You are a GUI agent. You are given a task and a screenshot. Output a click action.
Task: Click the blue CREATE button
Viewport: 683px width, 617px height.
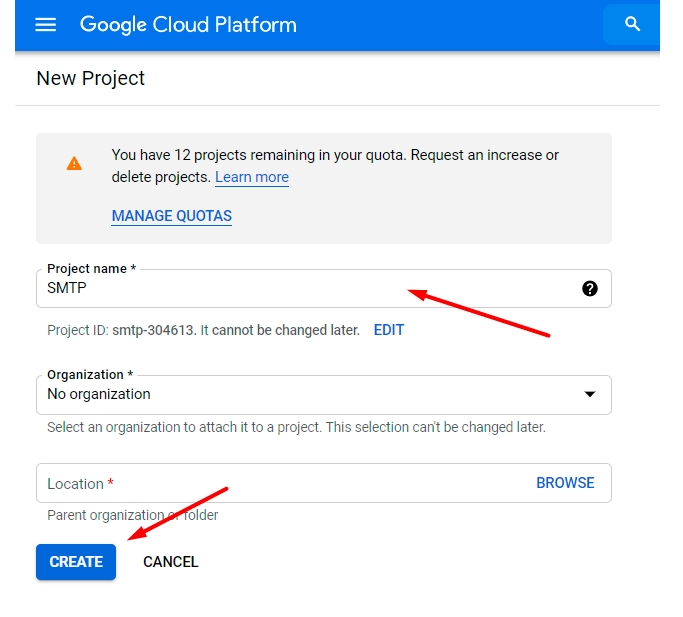(76, 562)
